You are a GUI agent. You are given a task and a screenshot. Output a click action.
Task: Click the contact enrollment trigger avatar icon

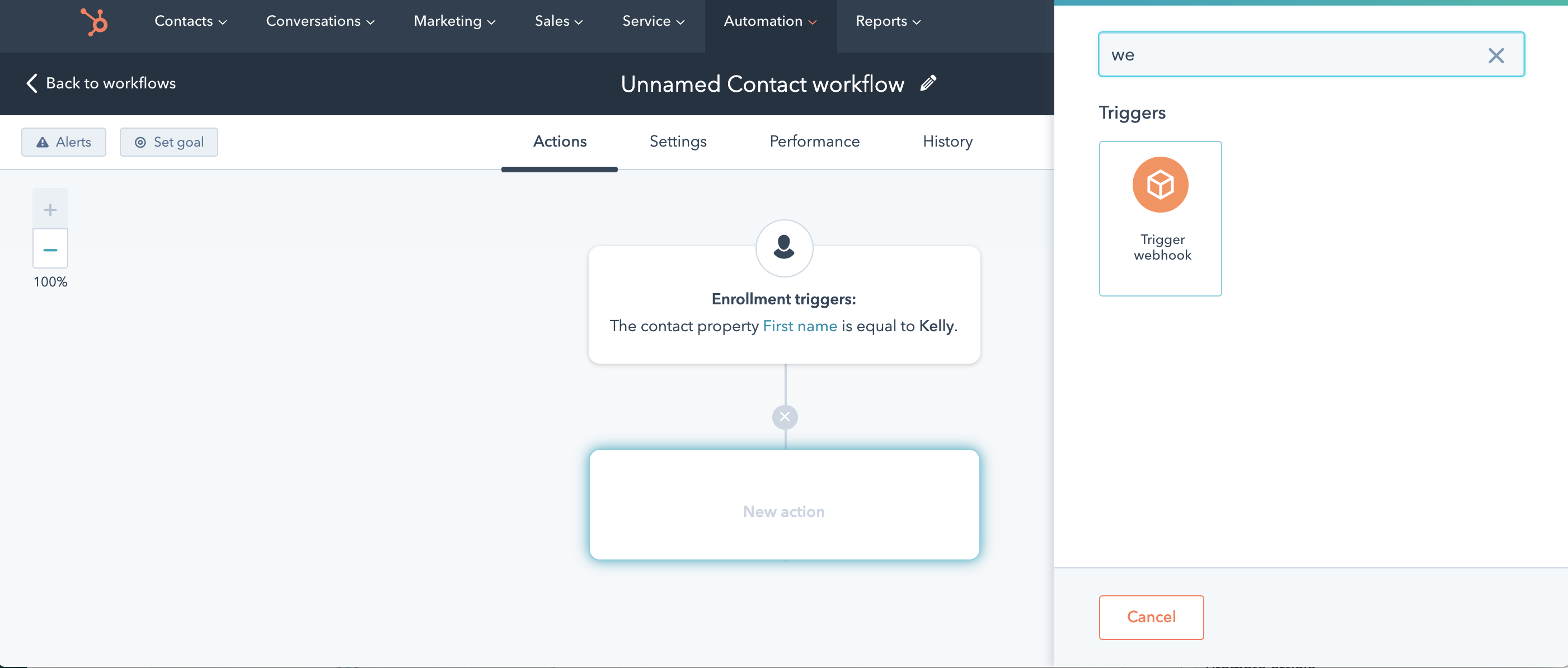(784, 248)
